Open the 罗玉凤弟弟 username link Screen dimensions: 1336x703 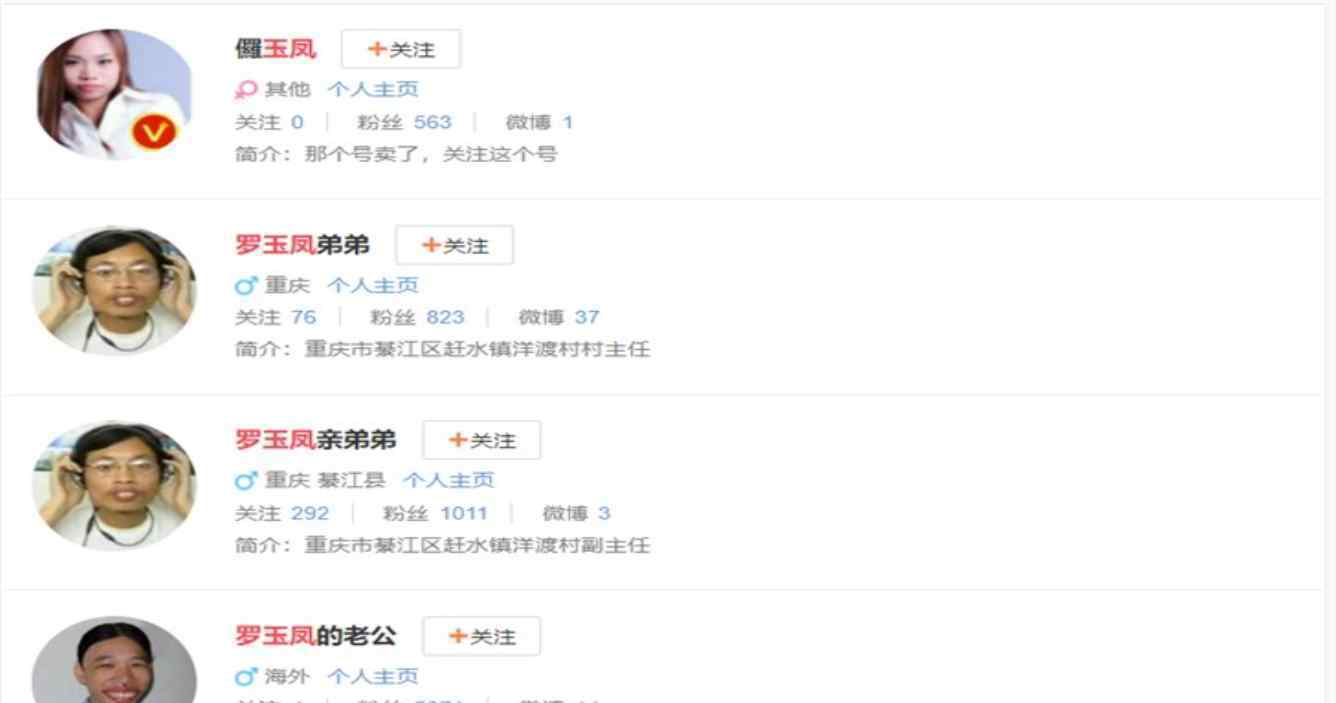tap(302, 245)
